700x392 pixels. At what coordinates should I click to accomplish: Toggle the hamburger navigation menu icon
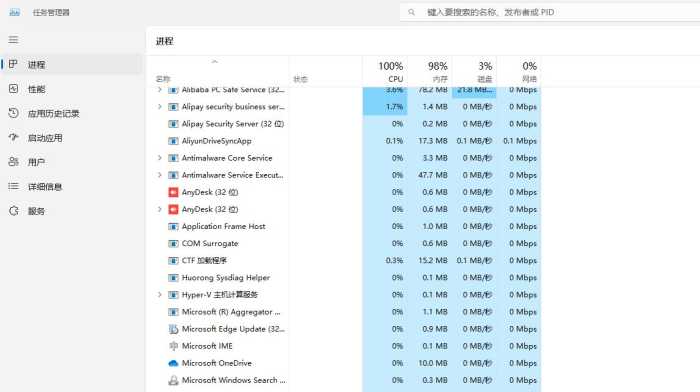pyautogui.click(x=13, y=40)
